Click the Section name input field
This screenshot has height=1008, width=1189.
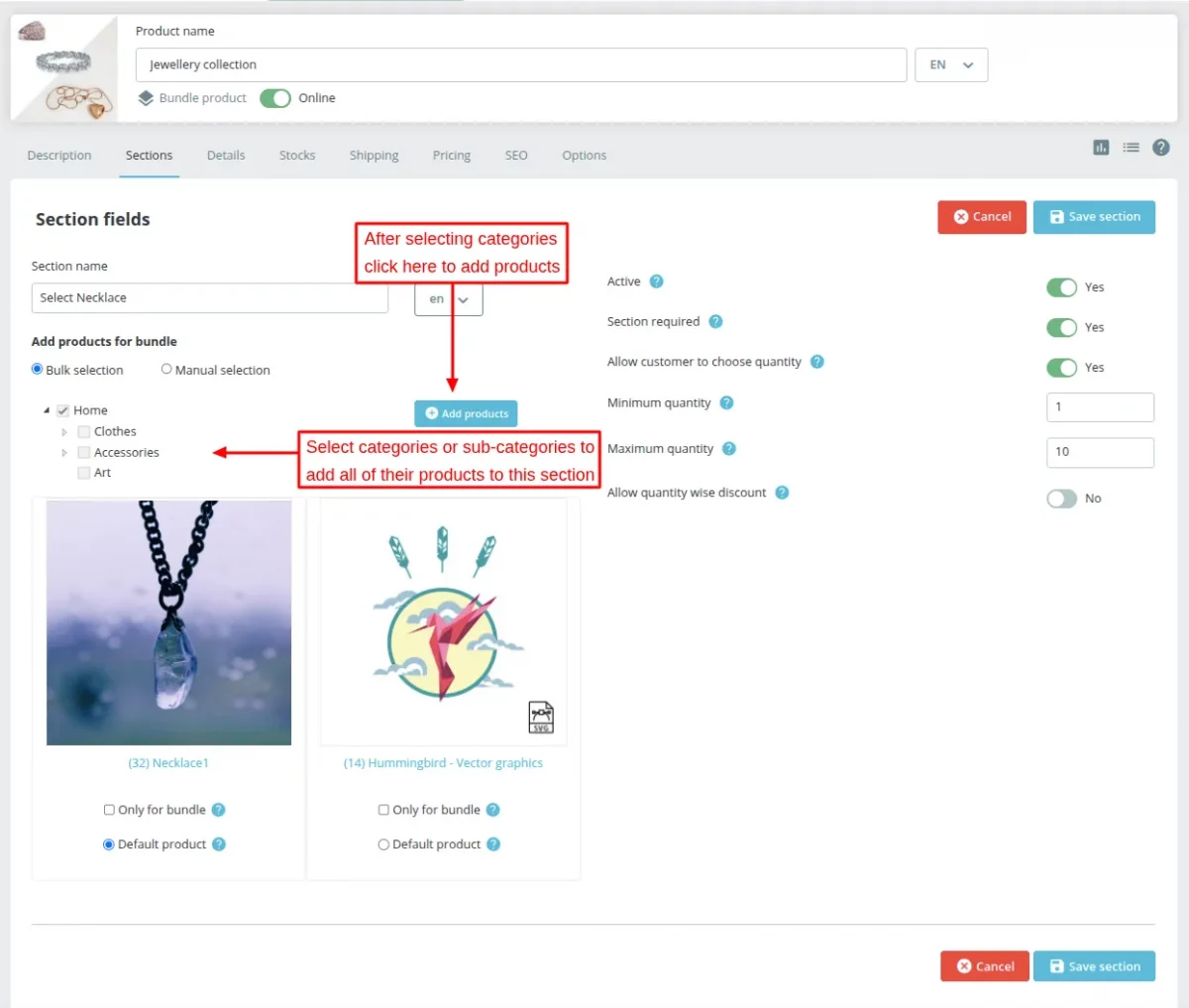(x=210, y=298)
